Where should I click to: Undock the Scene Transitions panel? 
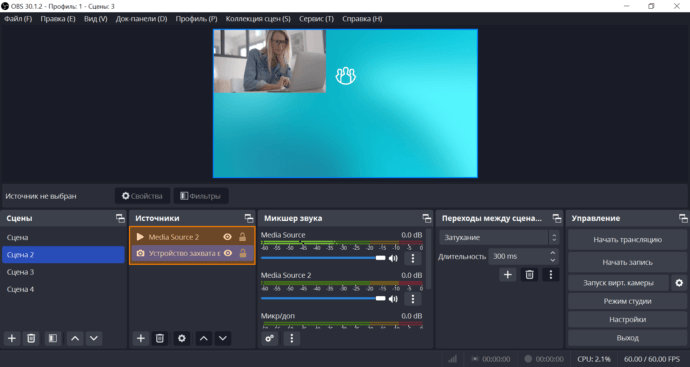tap(557, 218)
